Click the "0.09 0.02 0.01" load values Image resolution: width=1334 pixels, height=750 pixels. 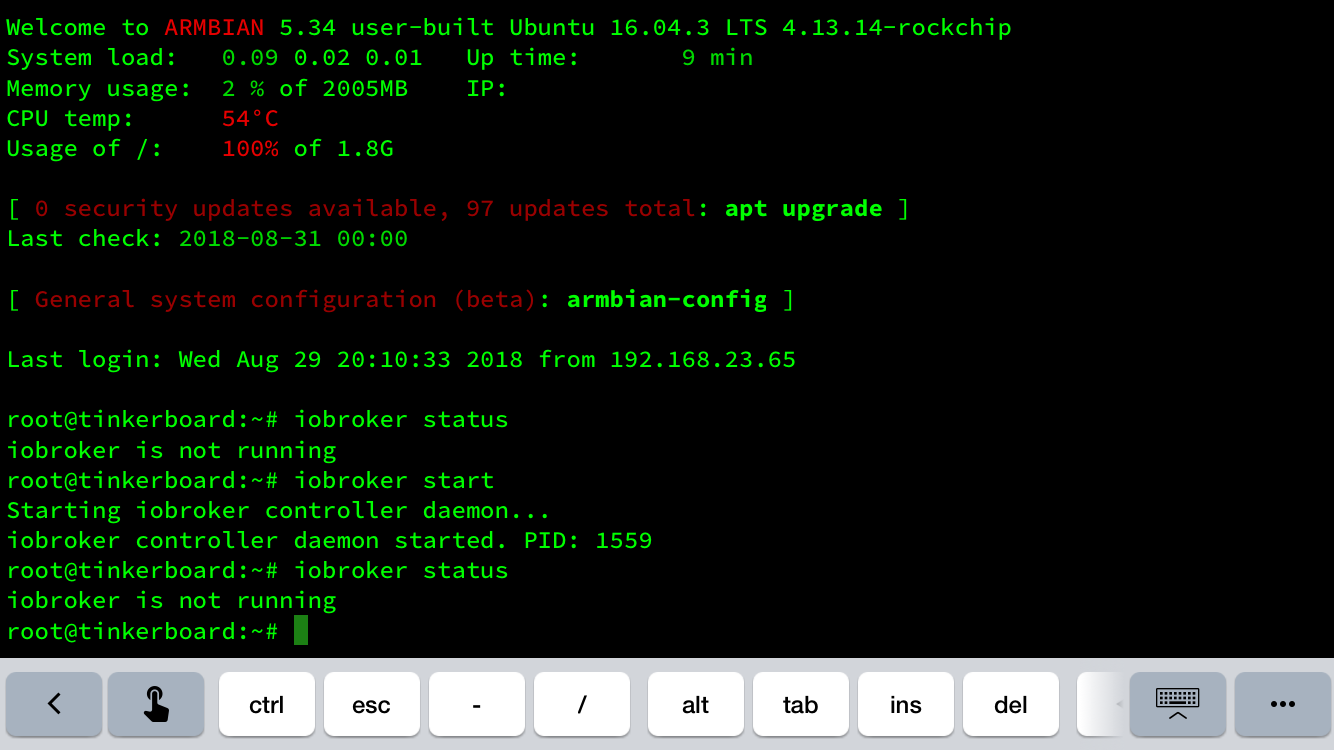322,58
